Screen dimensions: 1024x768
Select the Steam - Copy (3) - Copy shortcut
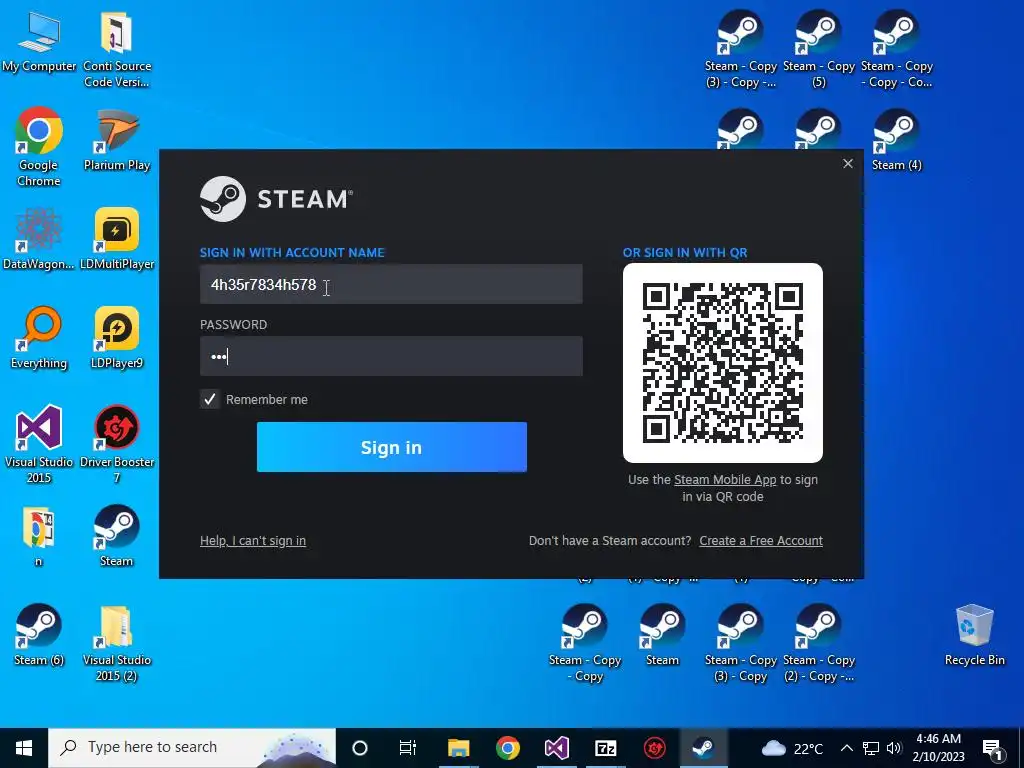pyautogui.click(x=741, y=643)
